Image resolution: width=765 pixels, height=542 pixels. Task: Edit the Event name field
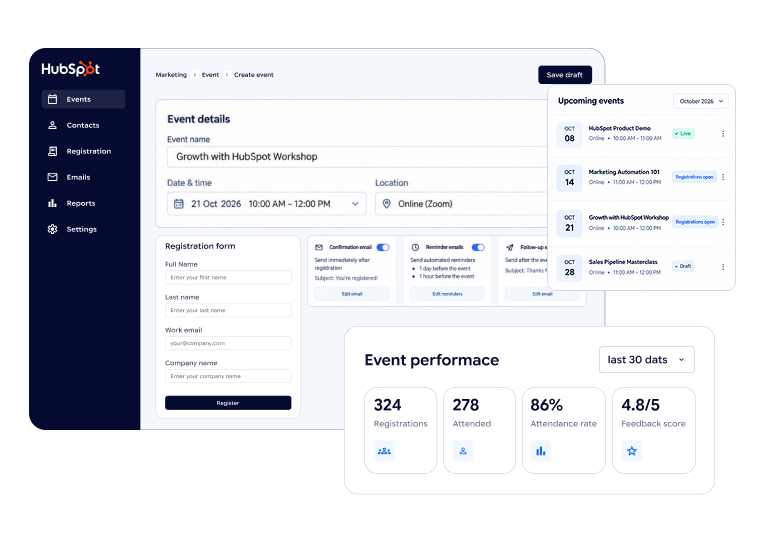pyautogui.click(x=359, y=157)
